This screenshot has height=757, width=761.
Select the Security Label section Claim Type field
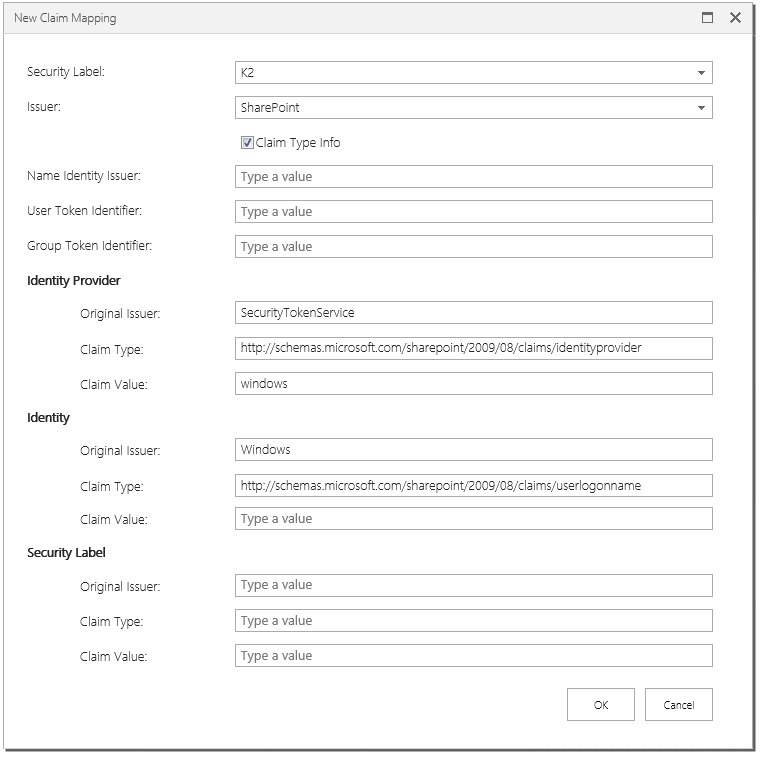pos(473,621)
